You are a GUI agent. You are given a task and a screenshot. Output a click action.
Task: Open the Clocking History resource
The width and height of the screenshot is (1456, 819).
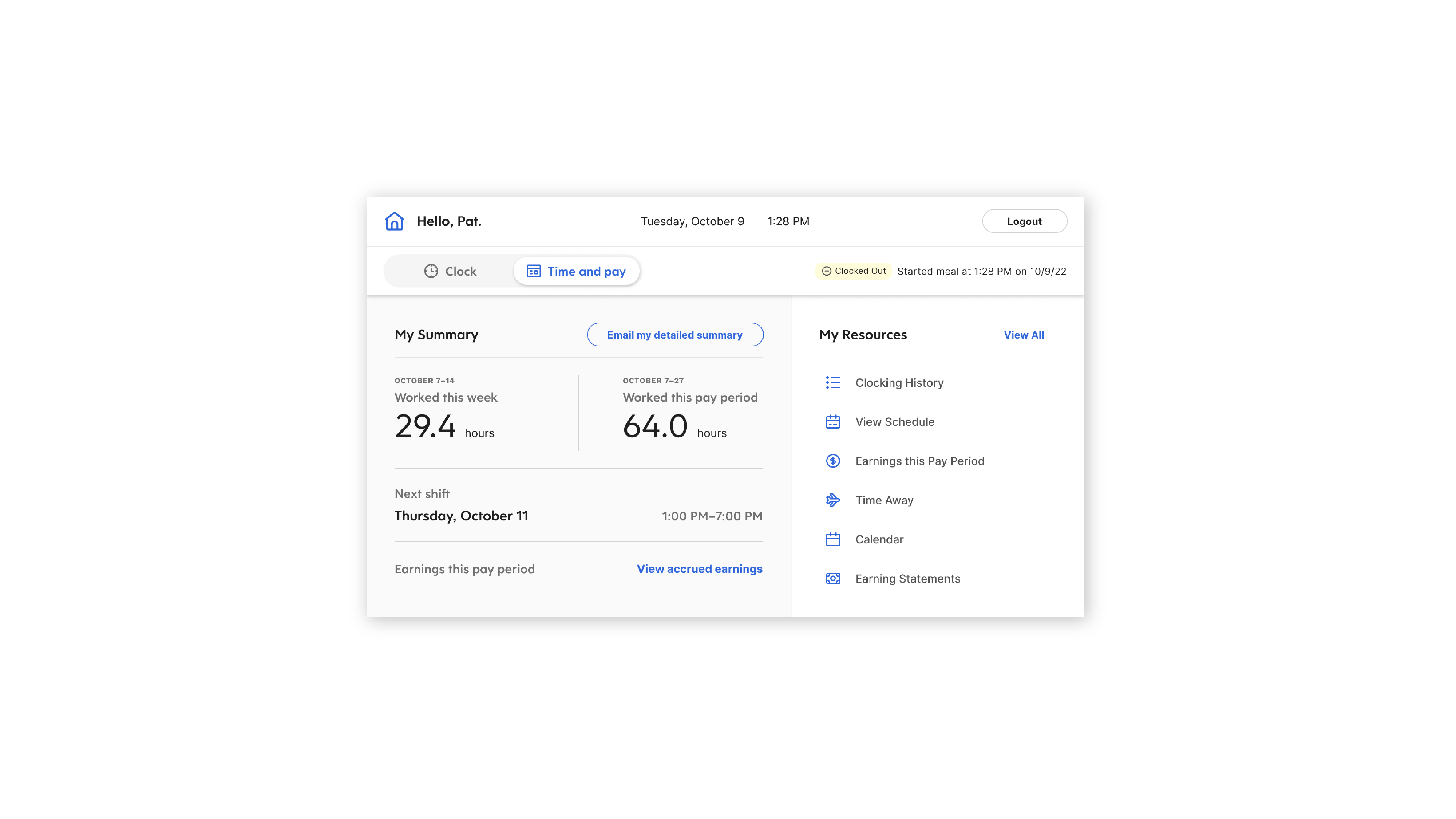pyautogui.click(x=899, y=383)
